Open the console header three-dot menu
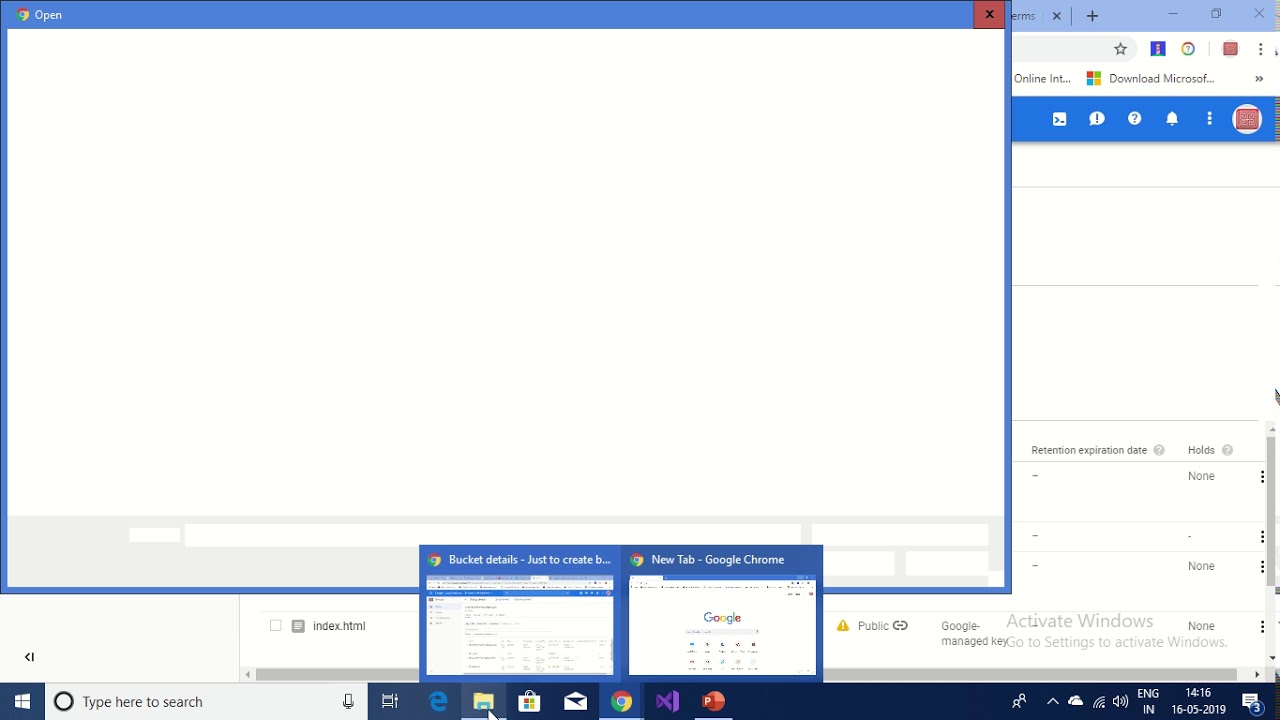 coord(1209,119)
